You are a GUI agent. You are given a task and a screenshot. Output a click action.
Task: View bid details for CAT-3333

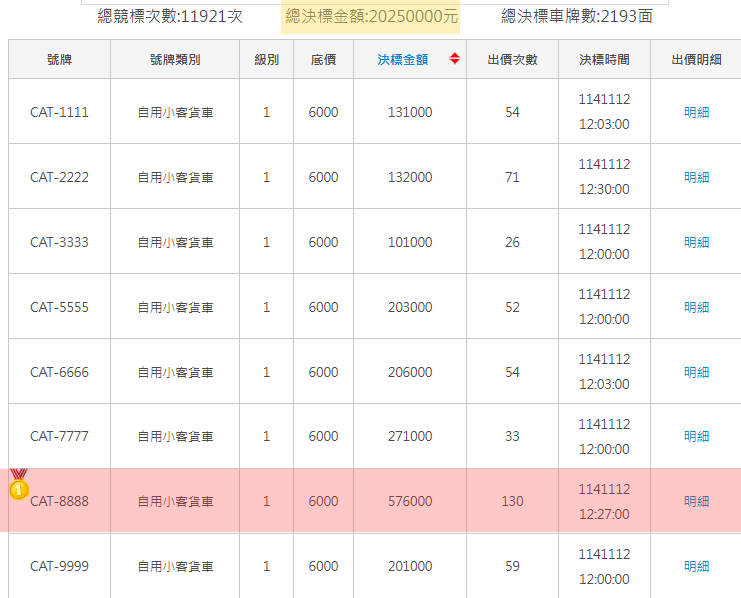(x=696, y=242)
